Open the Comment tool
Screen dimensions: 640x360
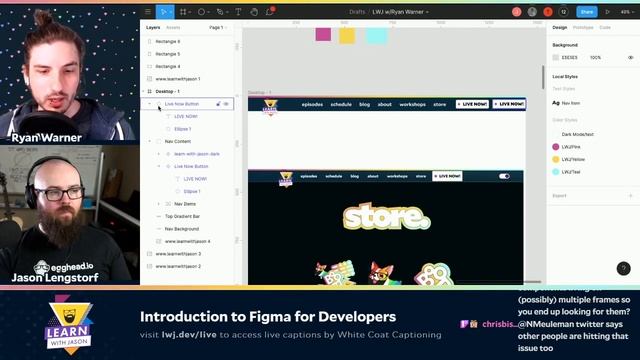[270, 11]
